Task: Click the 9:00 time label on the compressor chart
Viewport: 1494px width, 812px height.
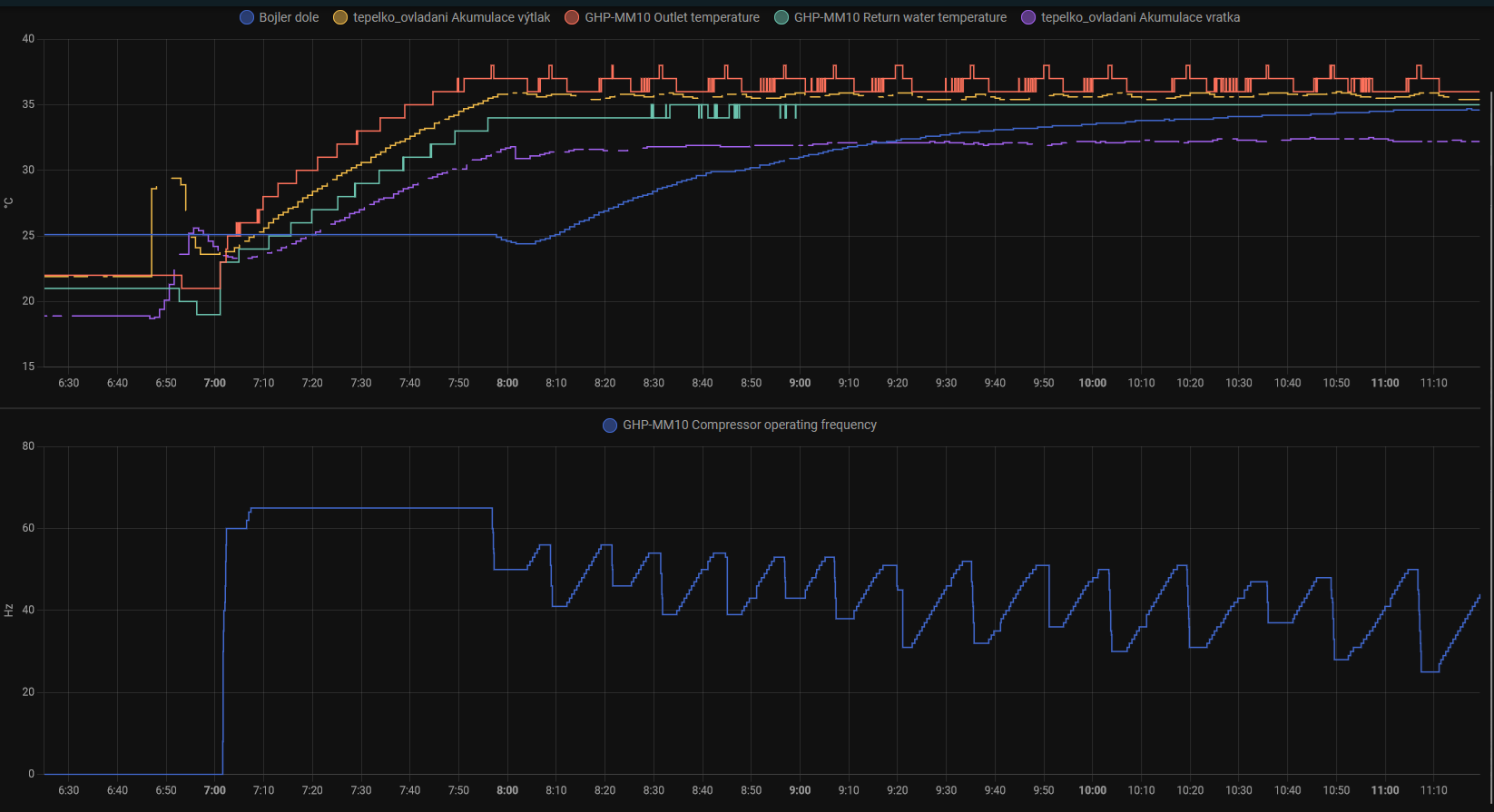Action: pyautogui.click(x=800, y=790)
